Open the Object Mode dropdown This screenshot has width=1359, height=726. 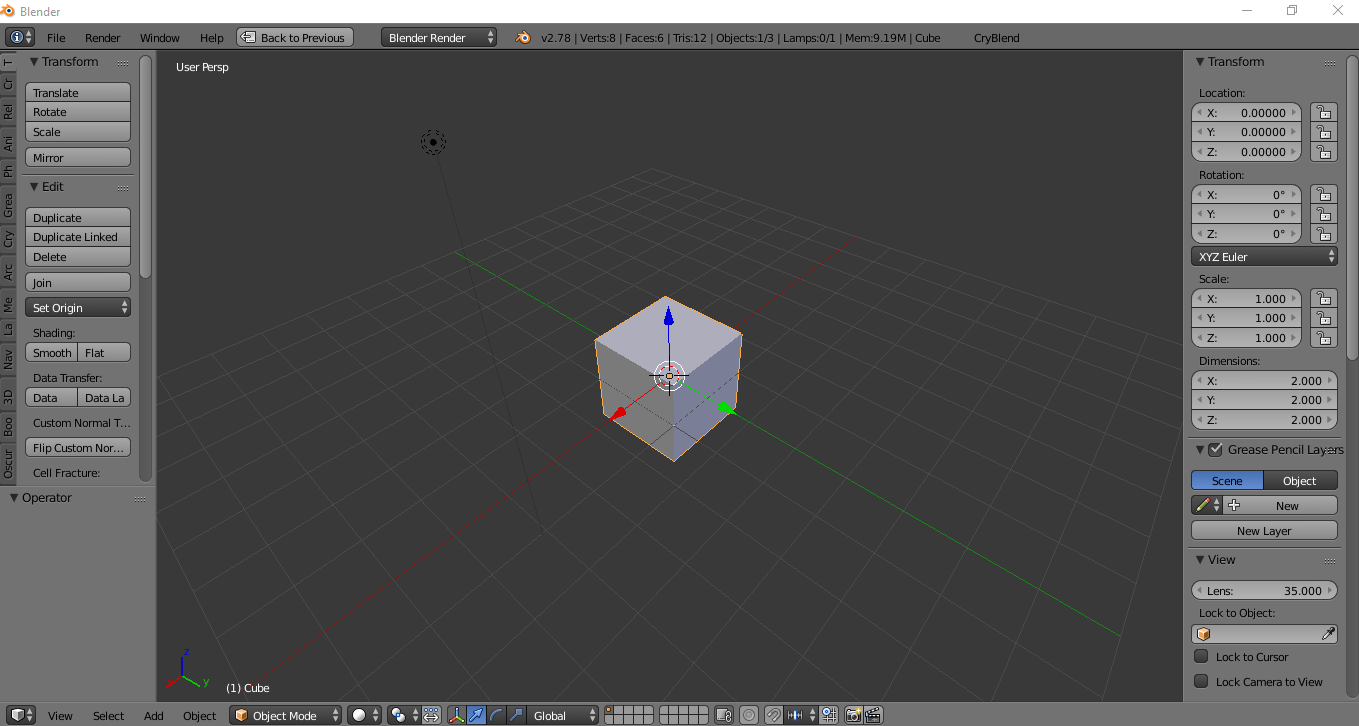pyautogui.click(x=285, y=714)
